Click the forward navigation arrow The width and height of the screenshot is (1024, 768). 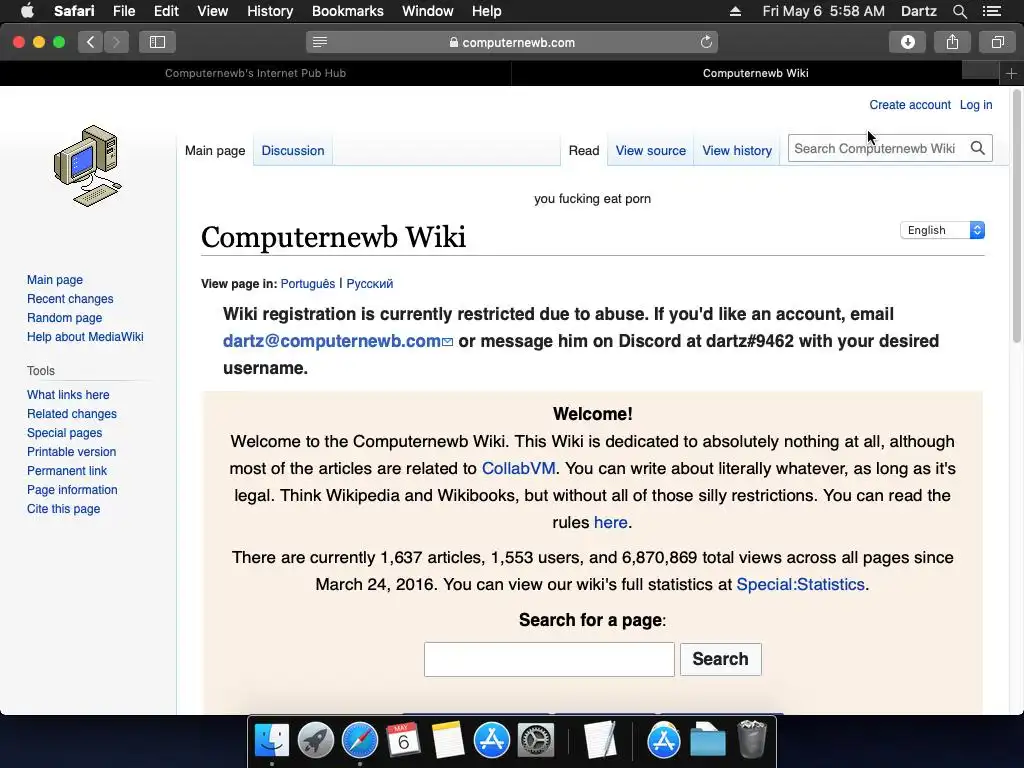click(x=116, y=42)
